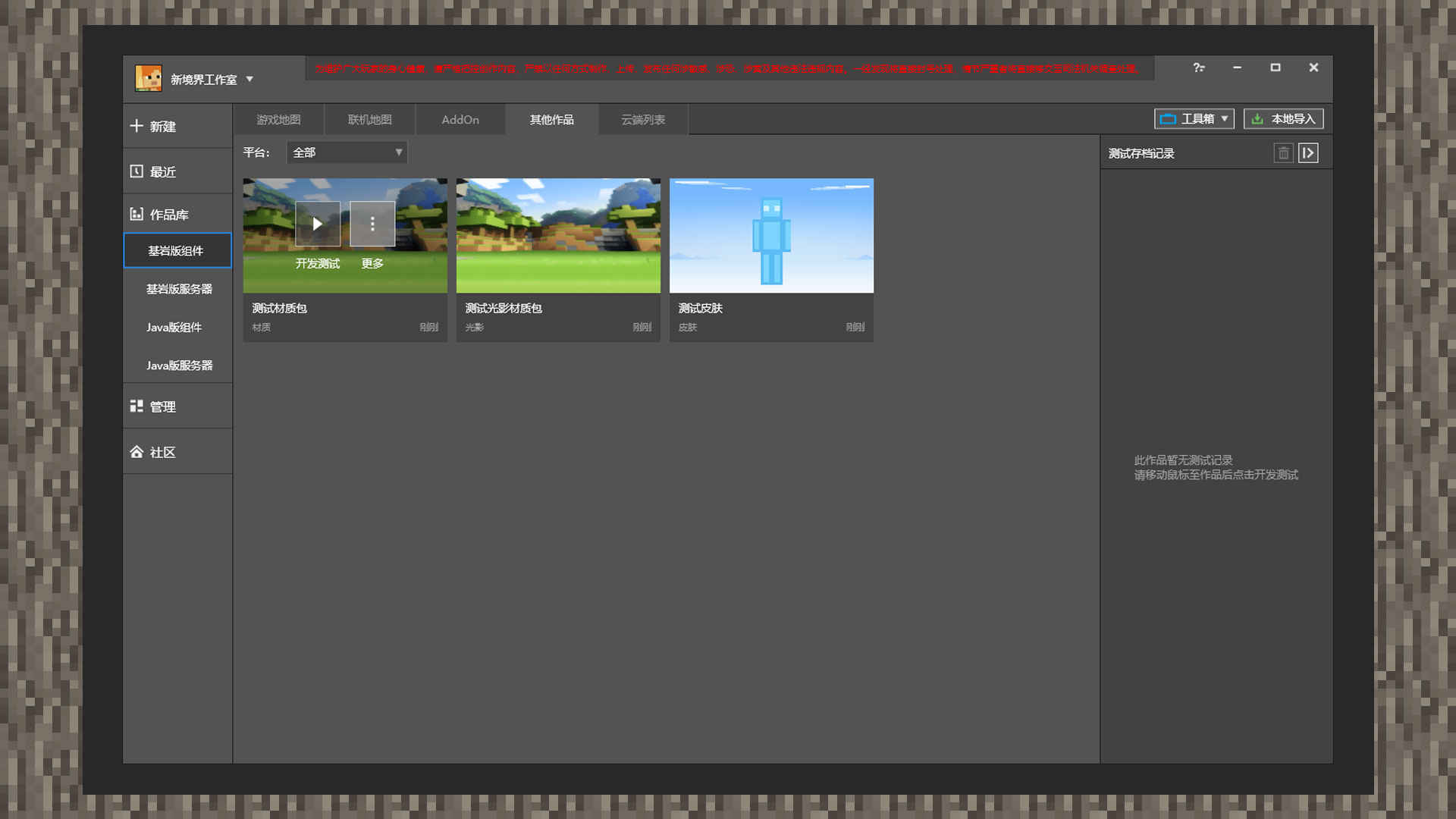Select 基岩版服务器 in the sidebar
The image size is (1456, 819).
[177, 289]
